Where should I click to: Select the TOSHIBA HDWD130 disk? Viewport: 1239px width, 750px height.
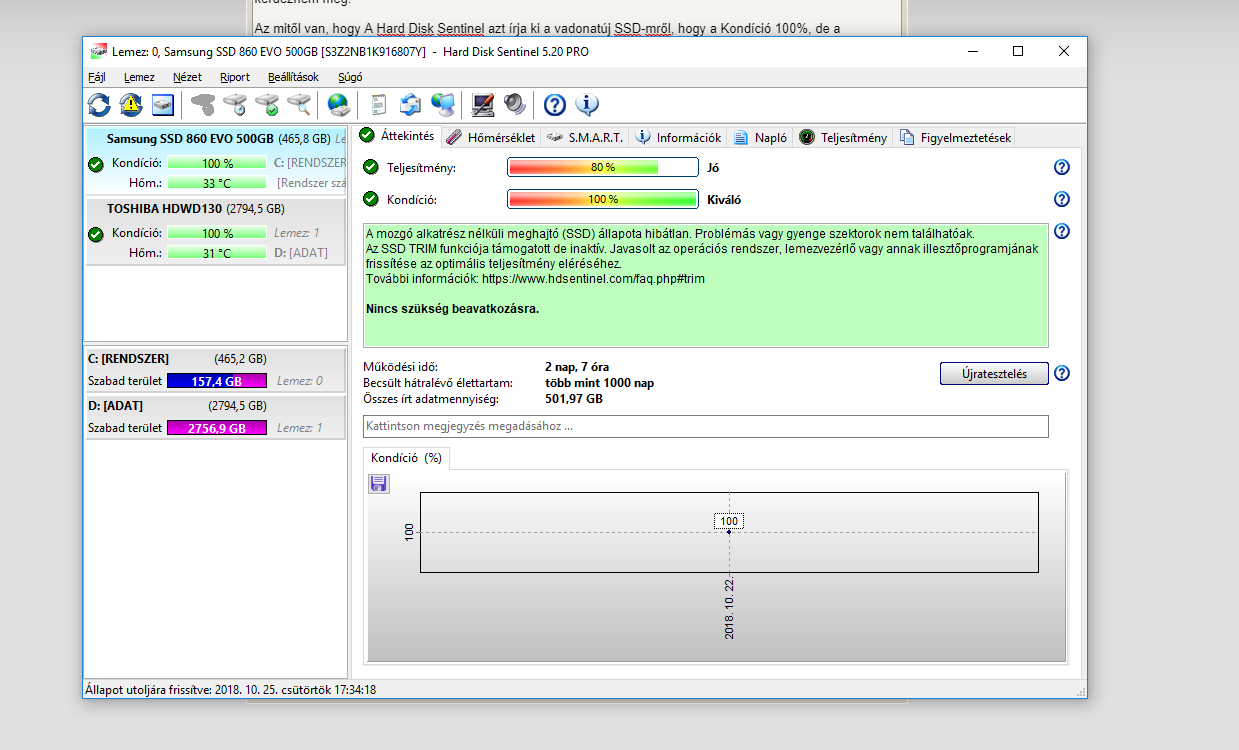(216, 230)
